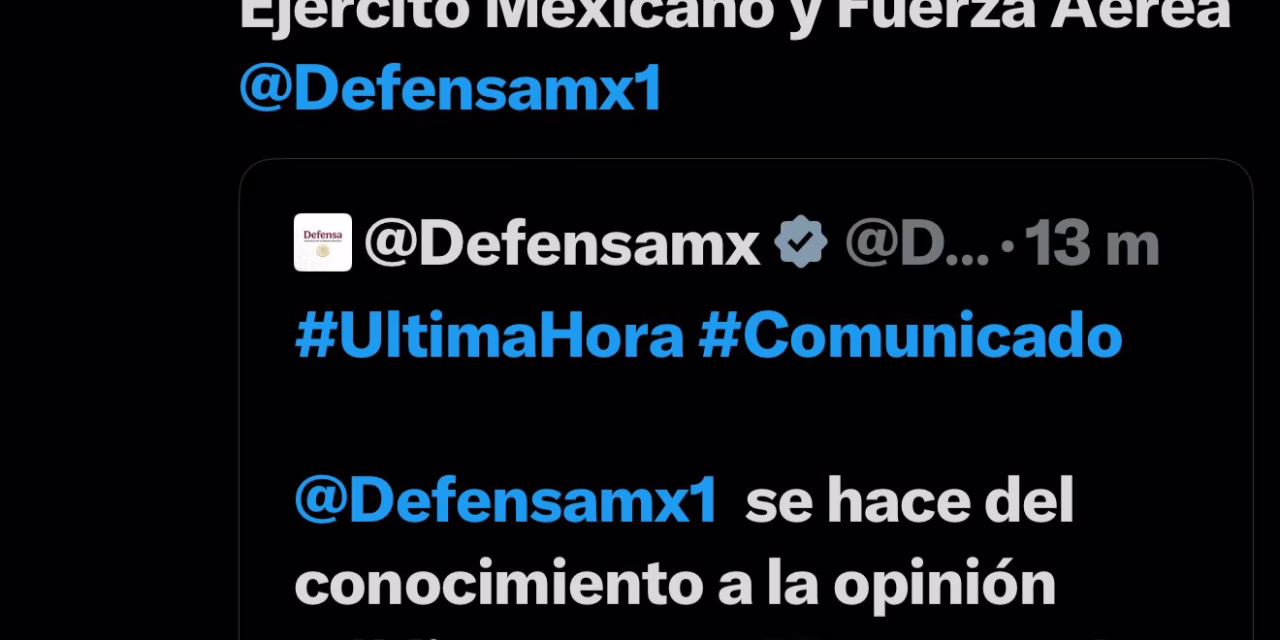Open the 13 m timestamp
This screenshot has width=1280, height=640.
[1091, 245]
